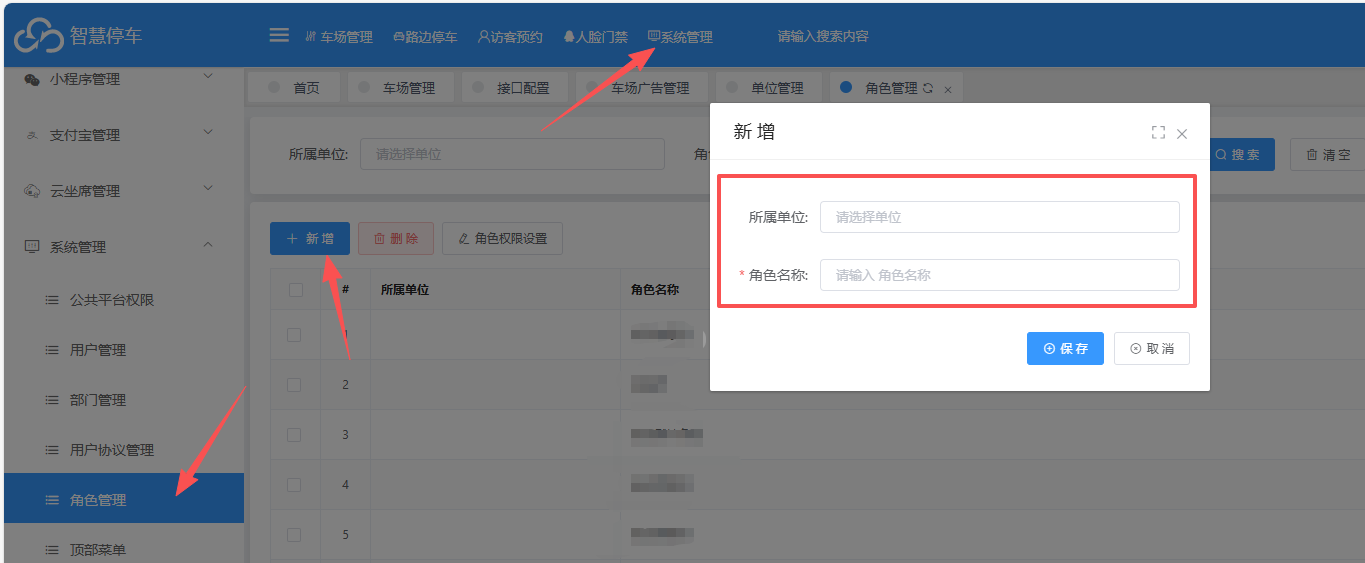Open 公共平台权限 in sidebar
This screenshot has height=563, width=1365.
click(x=124, y=300)
